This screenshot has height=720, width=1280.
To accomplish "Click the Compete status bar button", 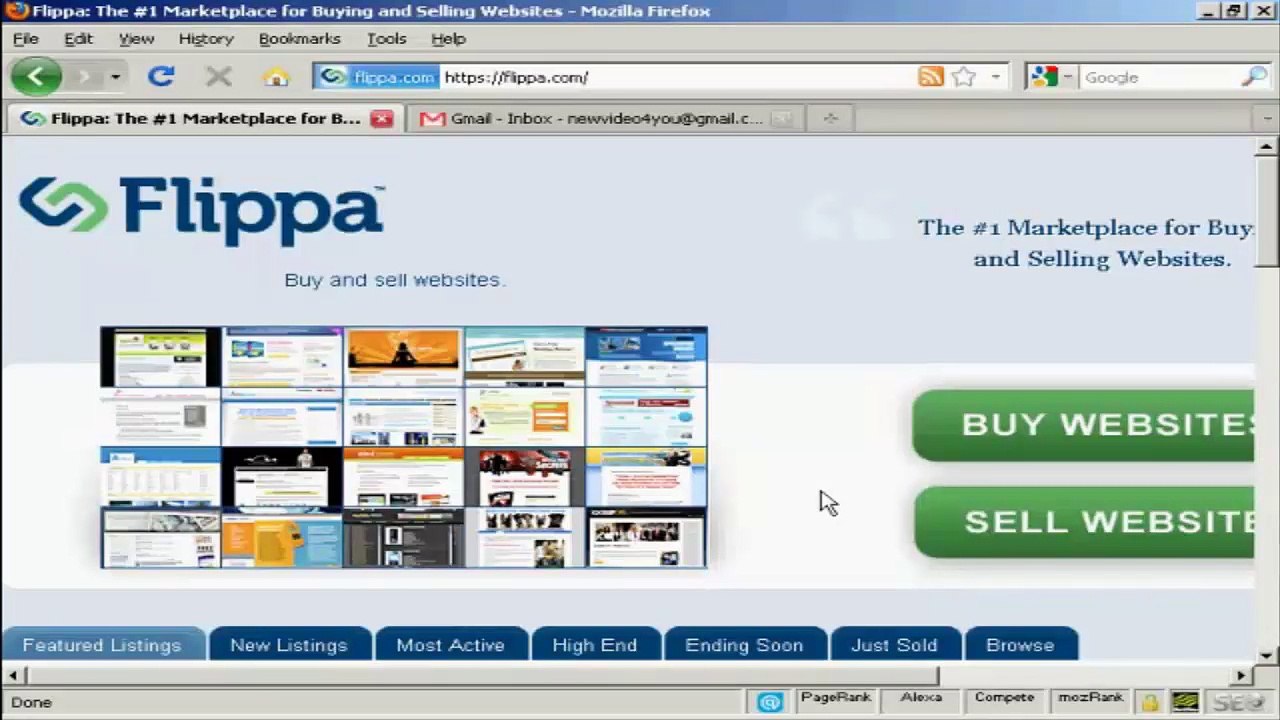I will 1004,699.
